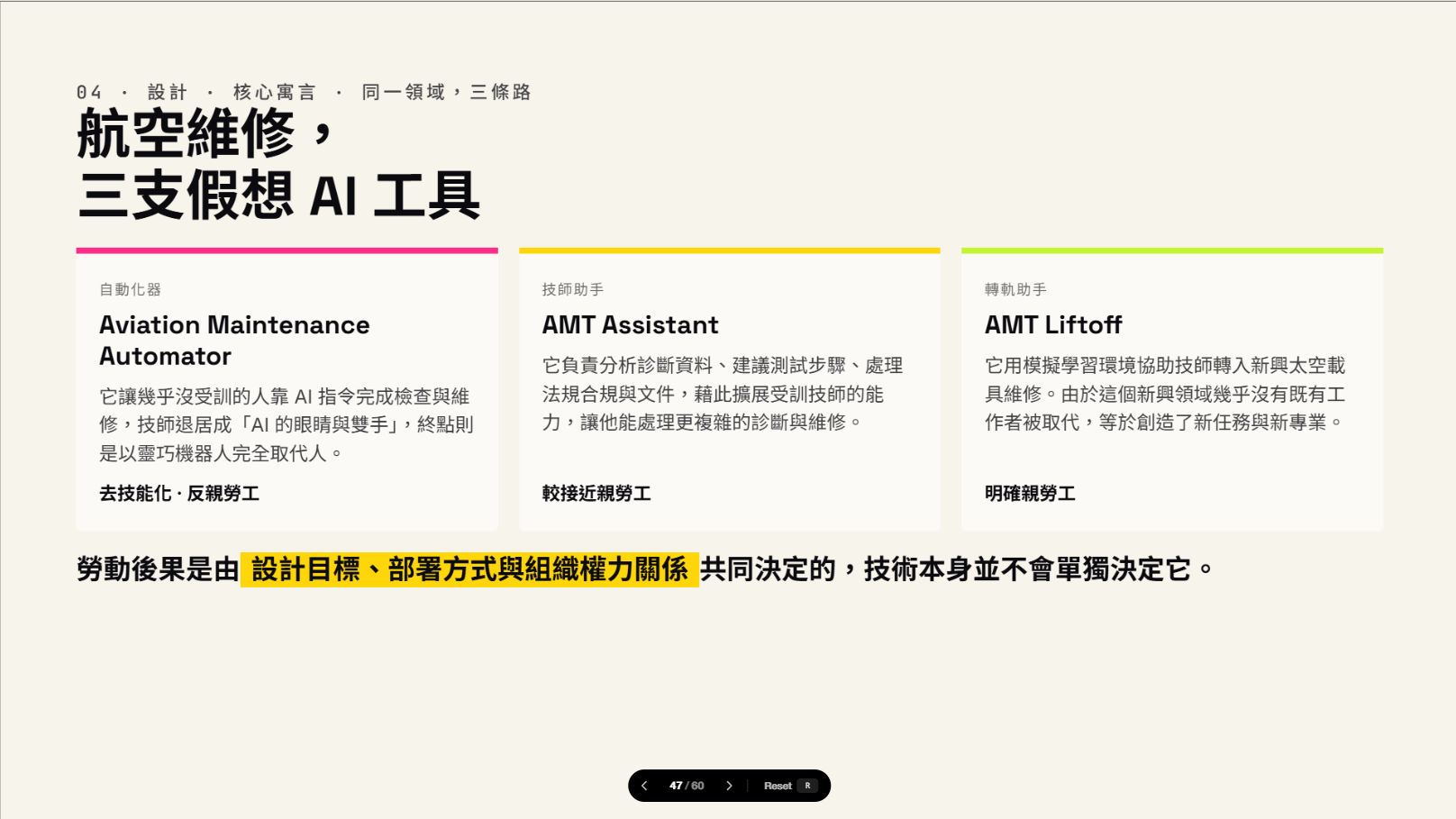Click the AMT Assistant description paragraph

(722, 394)
